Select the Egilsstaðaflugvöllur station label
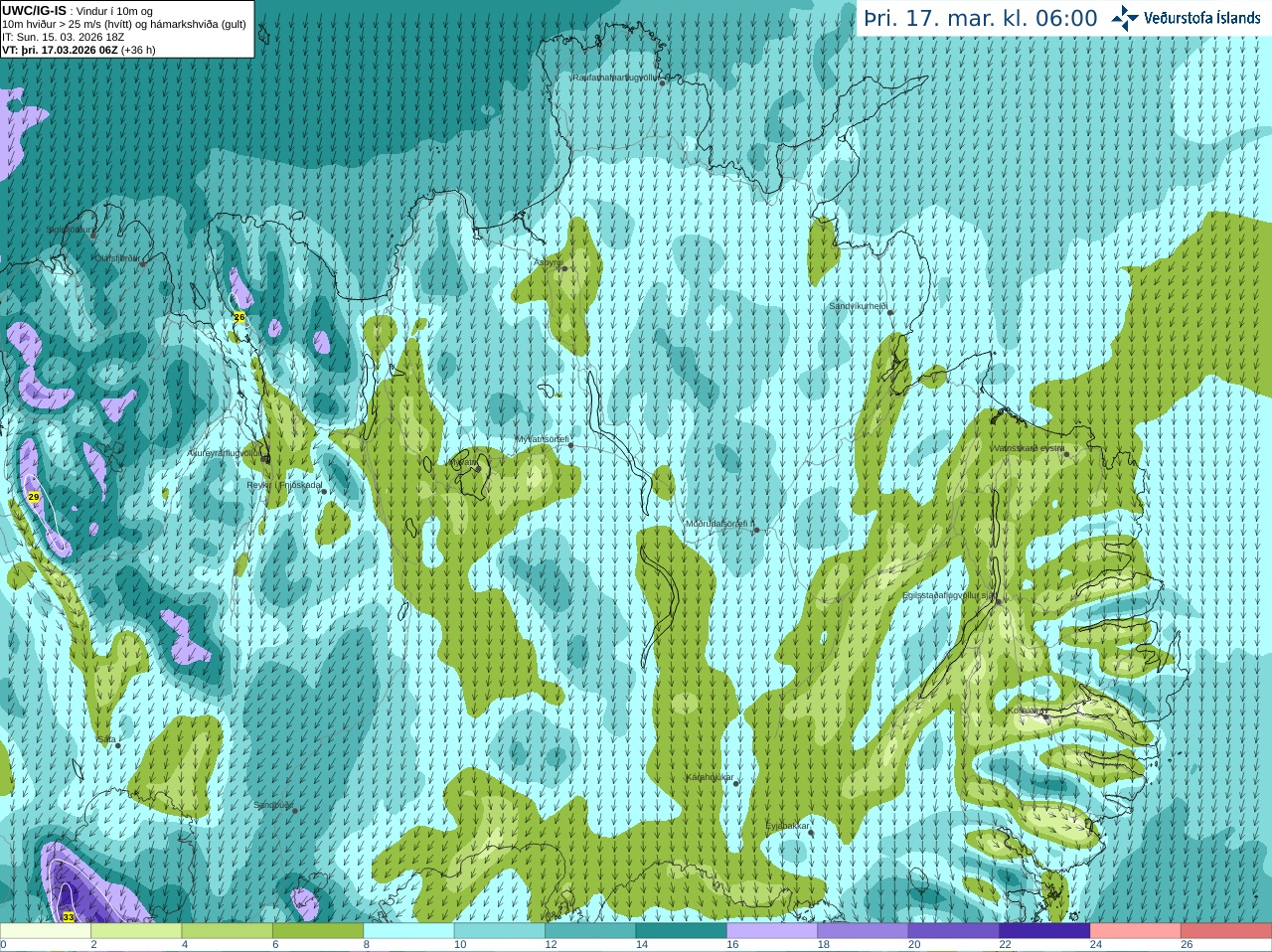Screen dimensions: 1272x952 (x=948, y=595)
